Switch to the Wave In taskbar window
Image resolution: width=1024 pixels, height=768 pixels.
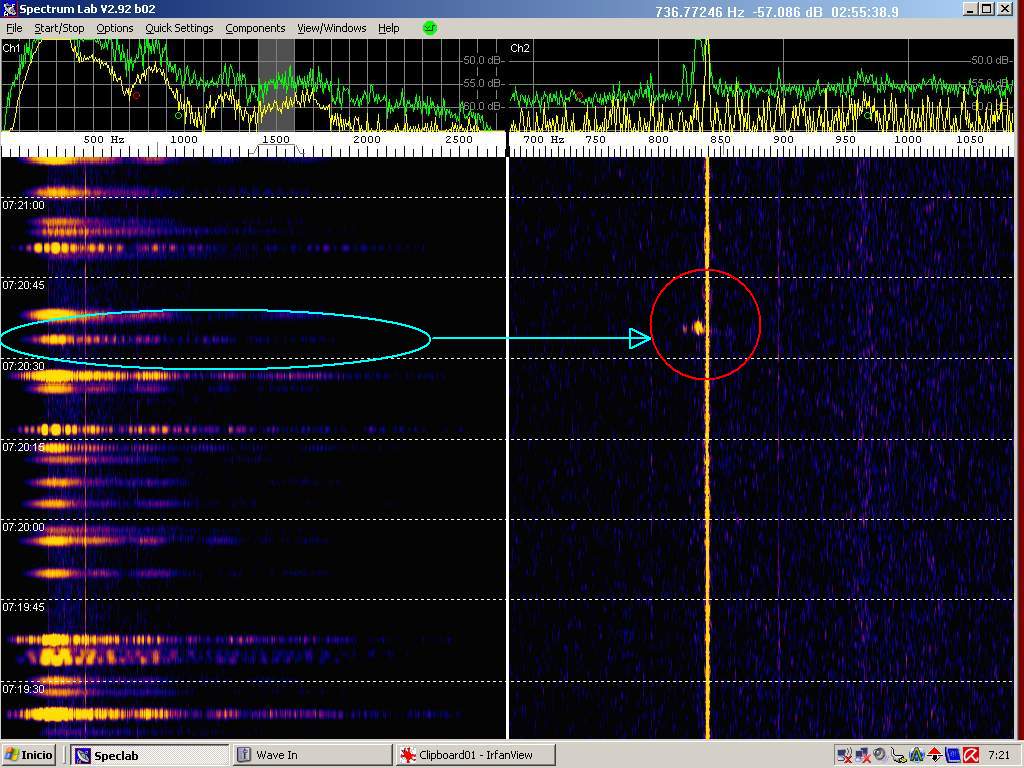pos(276,755)
